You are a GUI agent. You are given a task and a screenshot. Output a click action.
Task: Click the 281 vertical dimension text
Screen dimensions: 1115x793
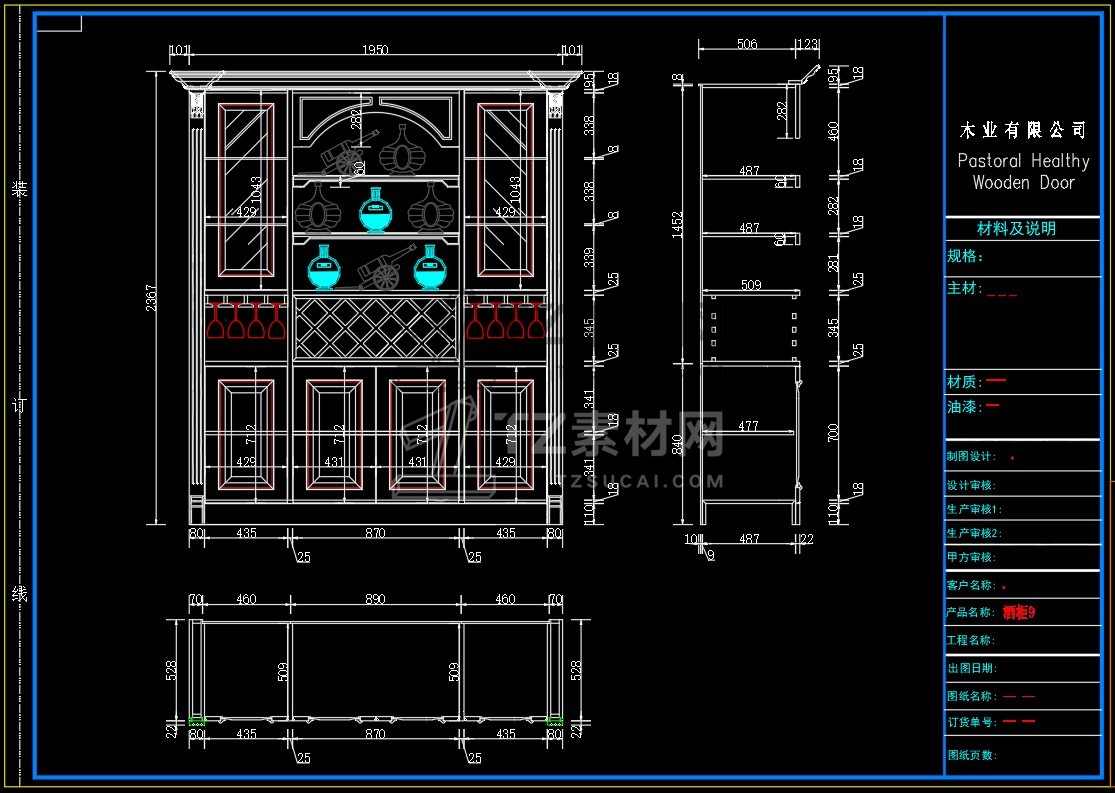[833, 263]
